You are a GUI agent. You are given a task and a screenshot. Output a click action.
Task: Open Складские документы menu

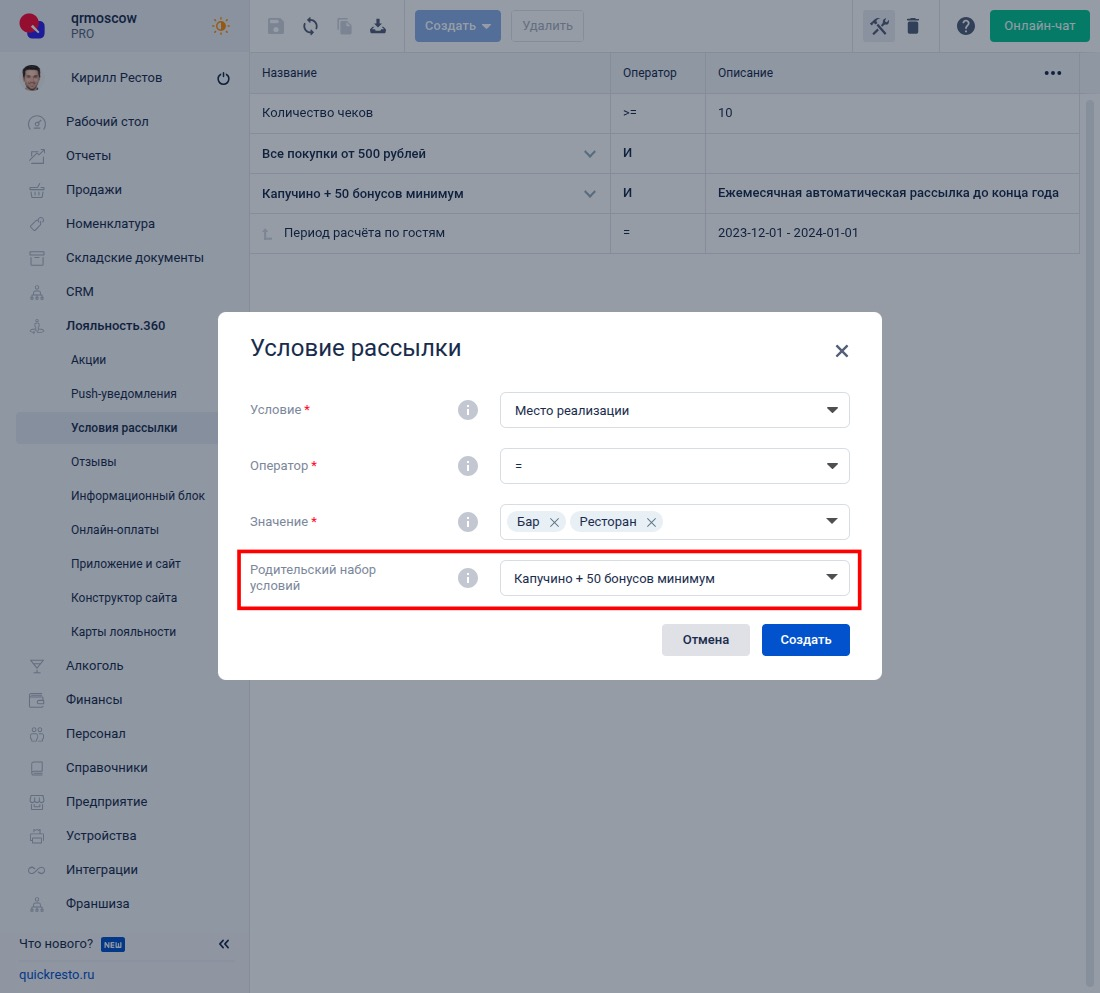click(135, 258)
